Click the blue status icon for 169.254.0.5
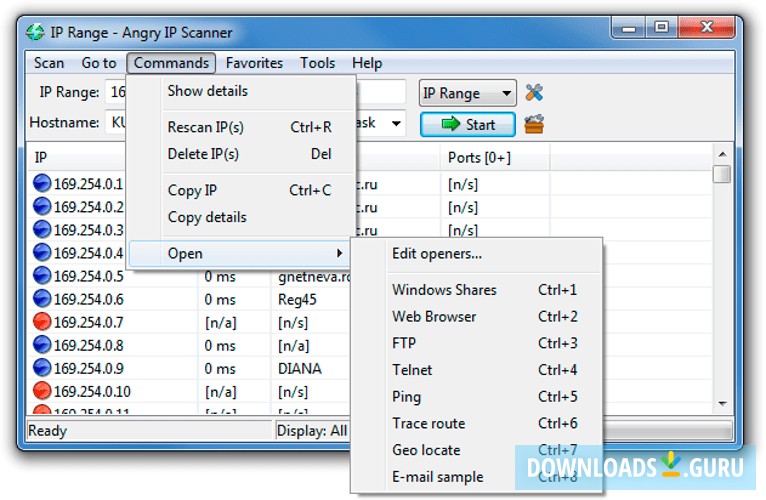766x500 pixels. click(42, 275)
